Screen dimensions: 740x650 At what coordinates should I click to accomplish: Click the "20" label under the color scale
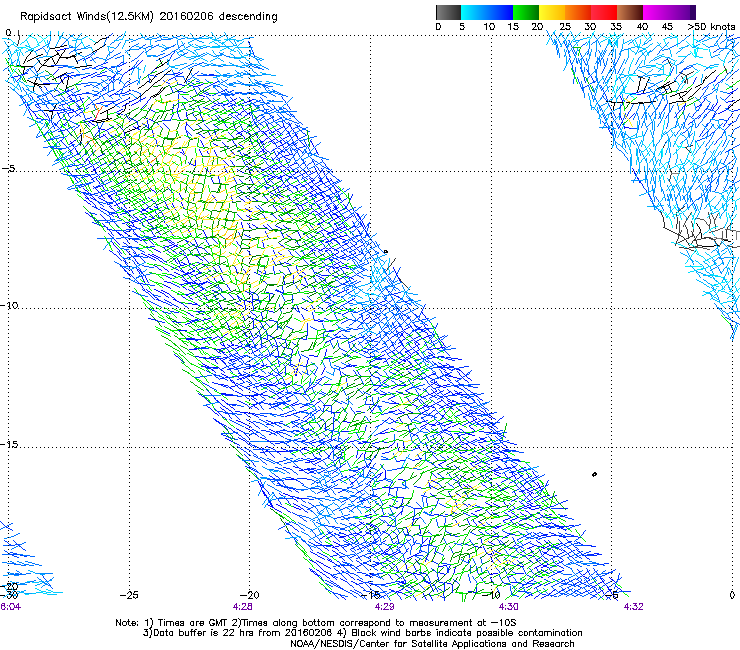[537, 26]
